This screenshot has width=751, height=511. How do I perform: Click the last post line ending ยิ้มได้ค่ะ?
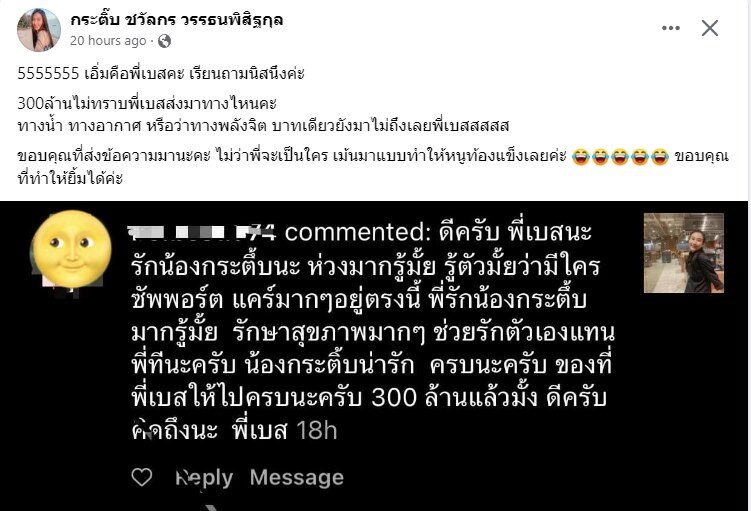point(70,179)
